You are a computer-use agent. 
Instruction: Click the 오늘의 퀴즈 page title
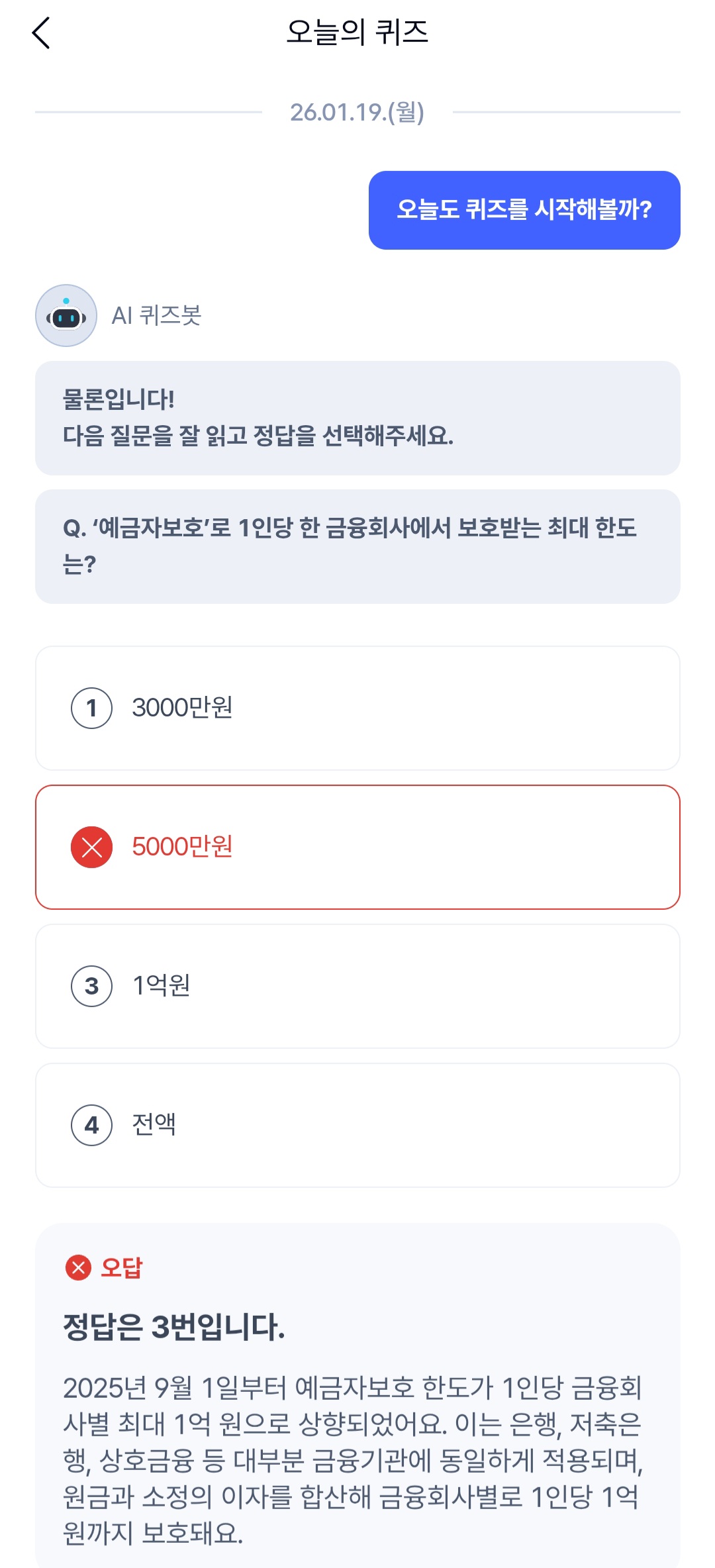(x=358, y=32)
